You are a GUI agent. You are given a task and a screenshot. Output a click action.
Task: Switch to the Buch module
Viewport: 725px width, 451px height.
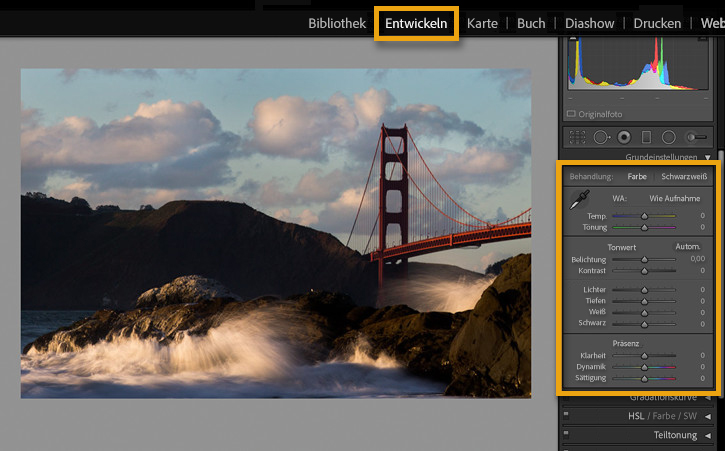pos(531,23)
